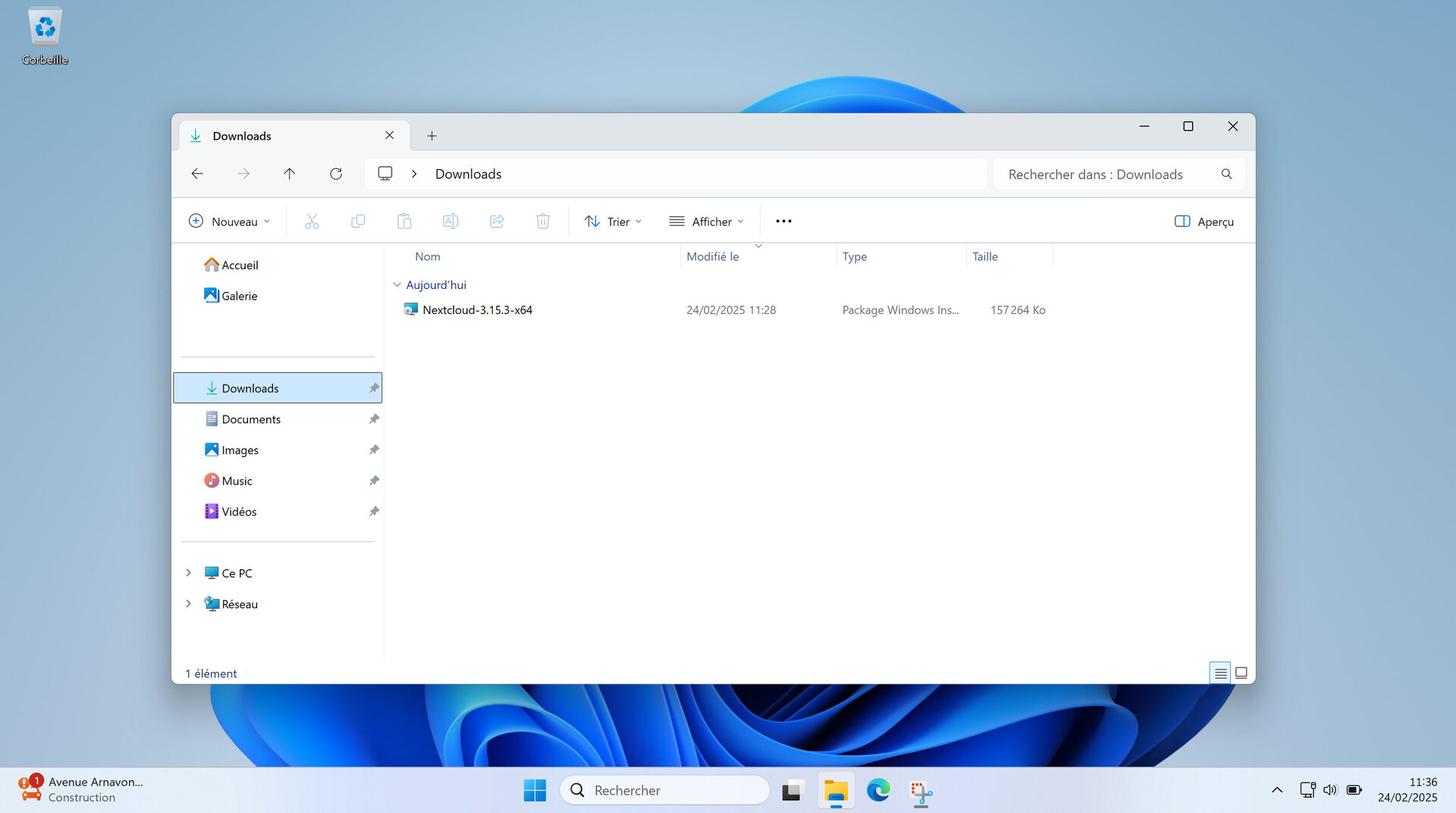Open a new tab with plus button
1456x813 pixels.
pos(431,136)
